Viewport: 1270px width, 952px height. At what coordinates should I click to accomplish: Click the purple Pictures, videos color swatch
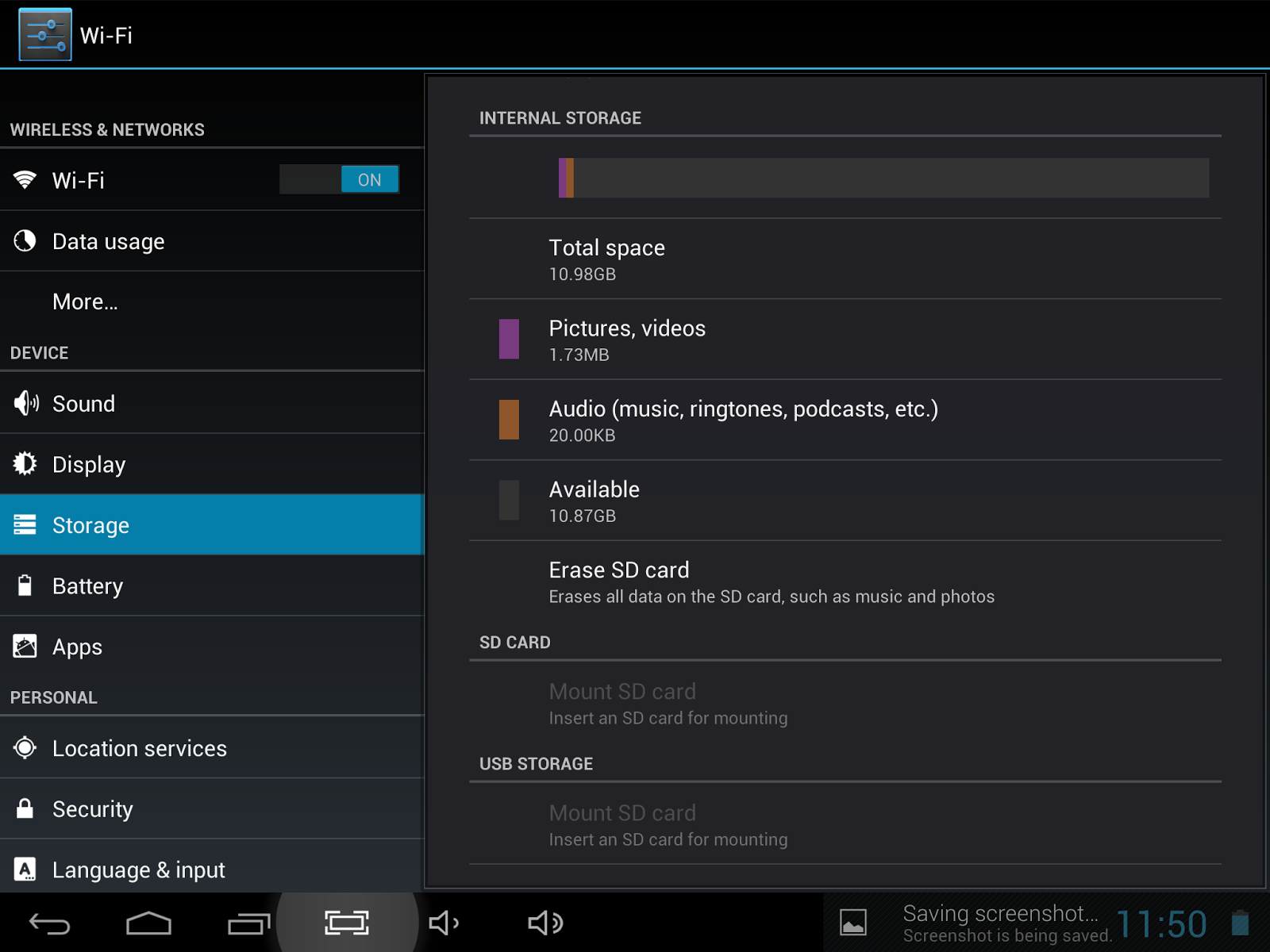pos(509,339)
